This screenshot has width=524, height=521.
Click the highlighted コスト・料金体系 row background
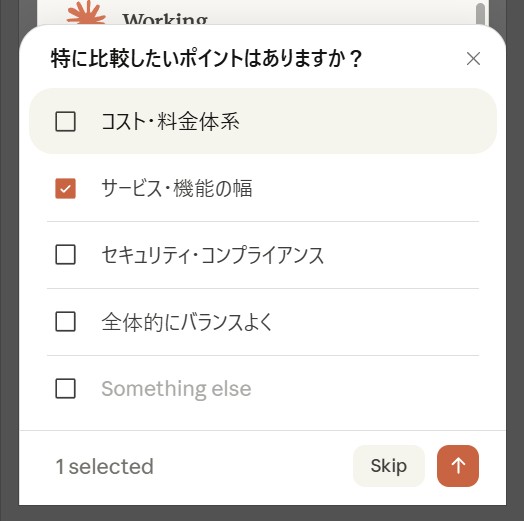263,121
